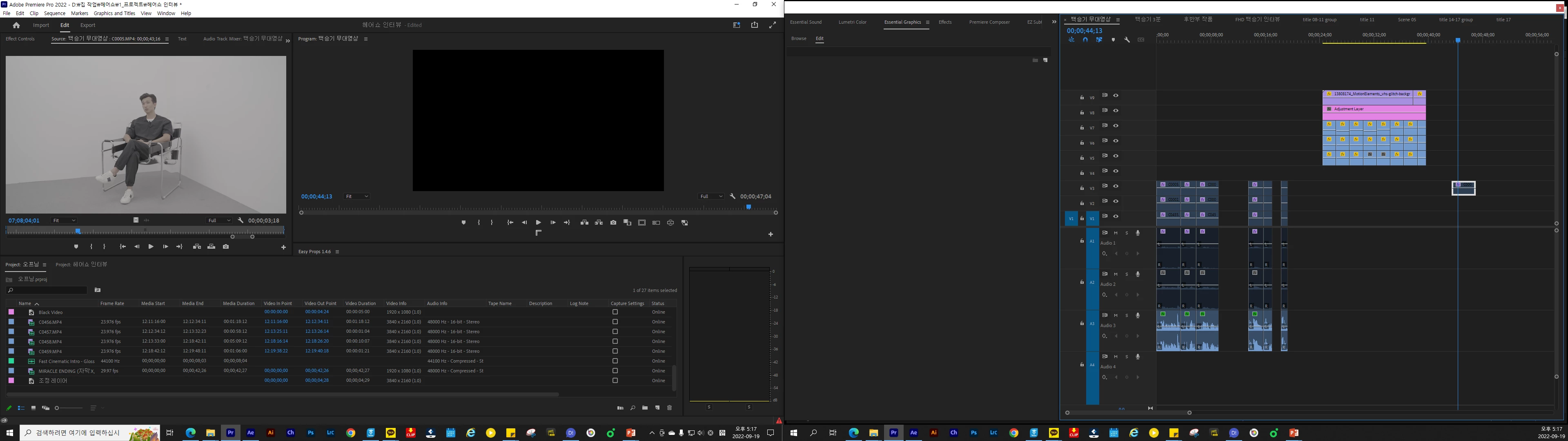Mute the Audio 3 track
1568x441 pixels.
click(1116, 316)
